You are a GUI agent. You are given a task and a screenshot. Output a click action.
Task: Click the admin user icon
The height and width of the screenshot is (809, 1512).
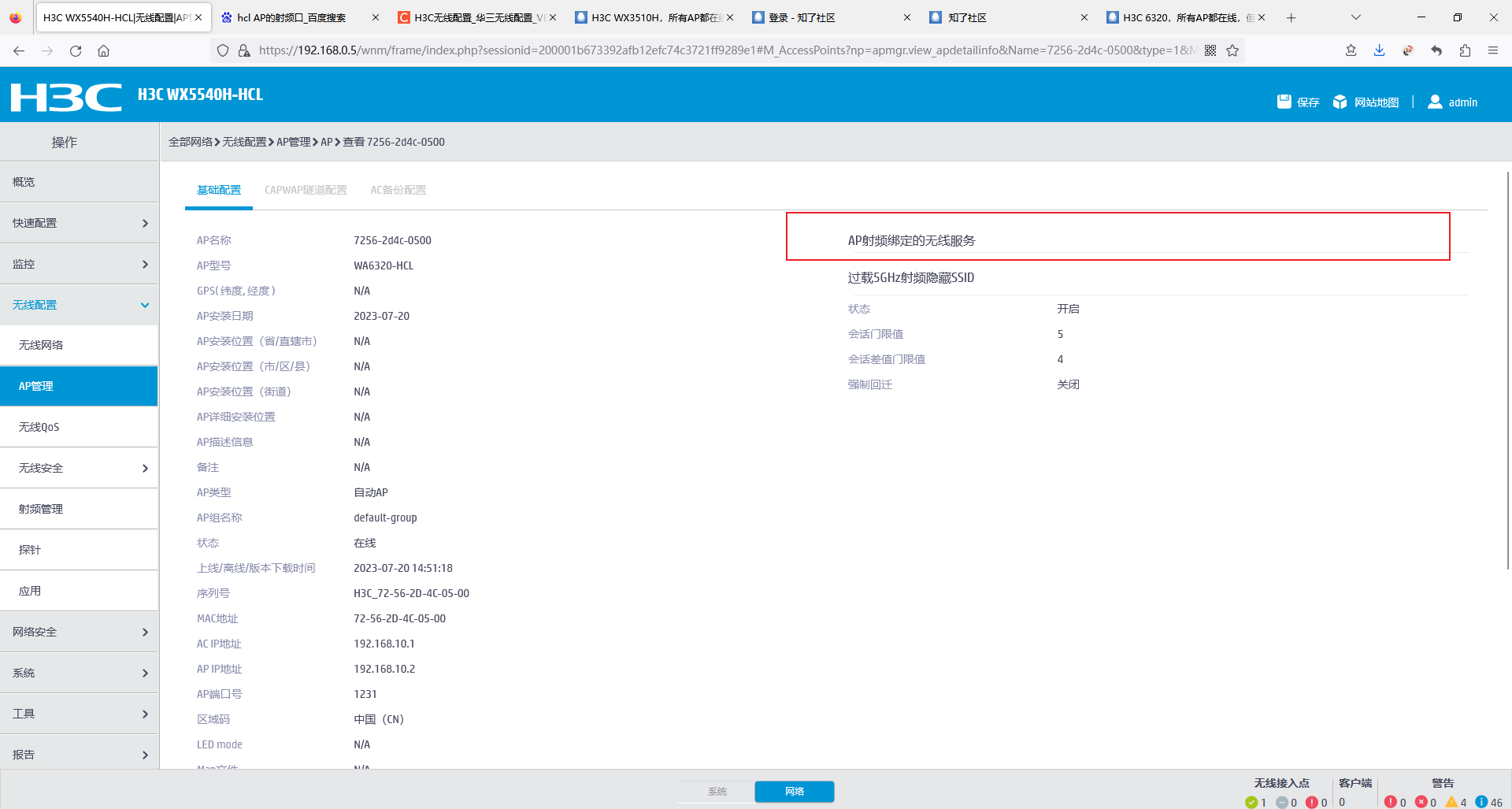point(1435,102)
